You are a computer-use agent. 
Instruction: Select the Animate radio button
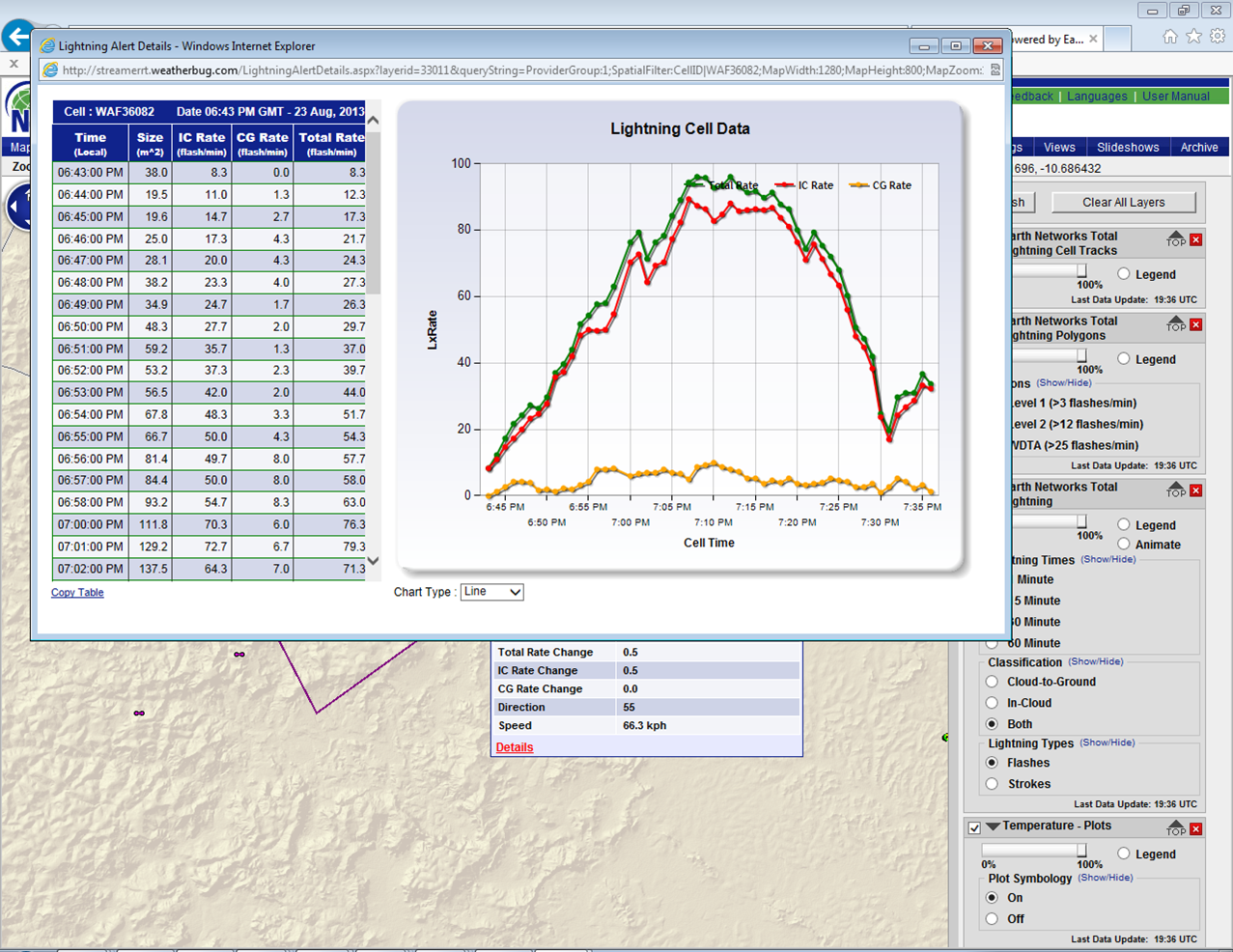(x=1124, y=545)
